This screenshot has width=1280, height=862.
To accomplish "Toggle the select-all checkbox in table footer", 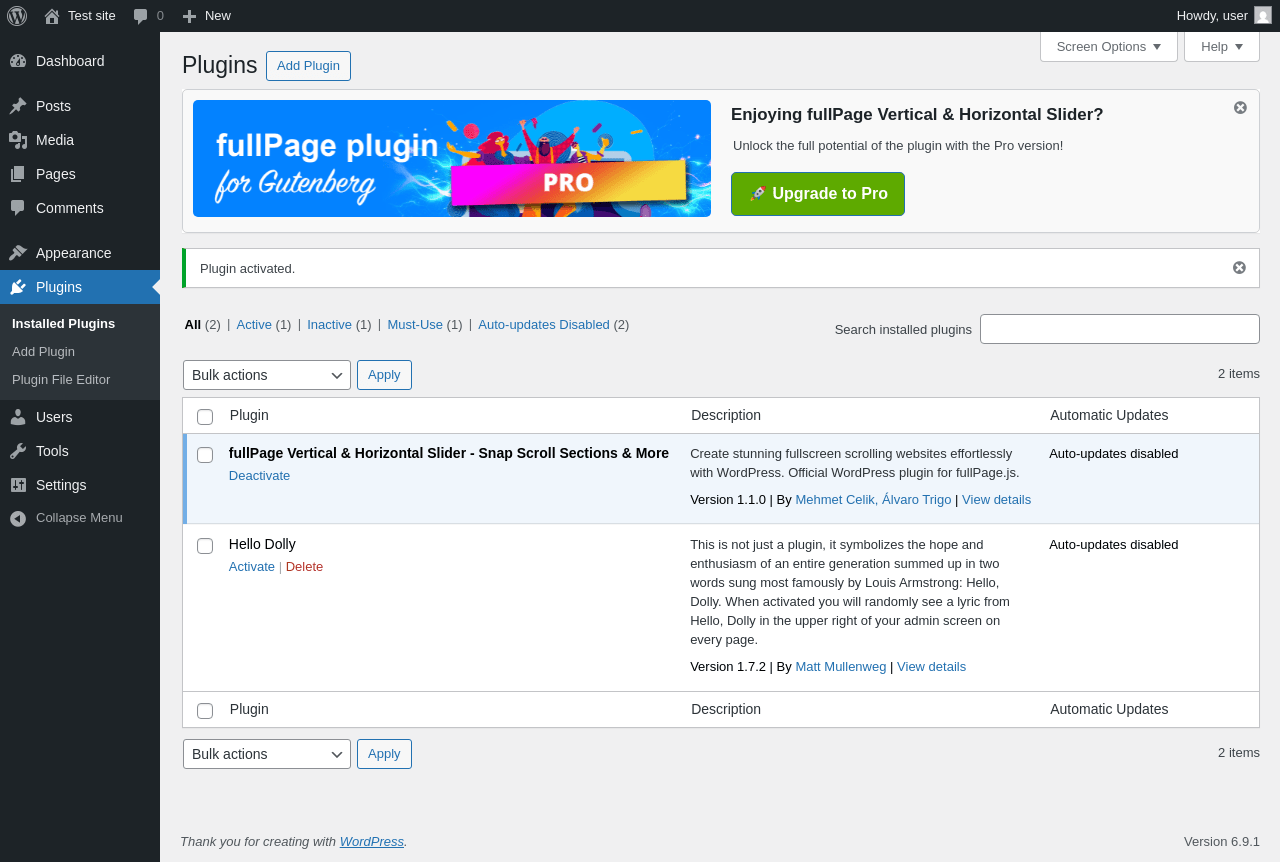I will click(x=205, y=711).
